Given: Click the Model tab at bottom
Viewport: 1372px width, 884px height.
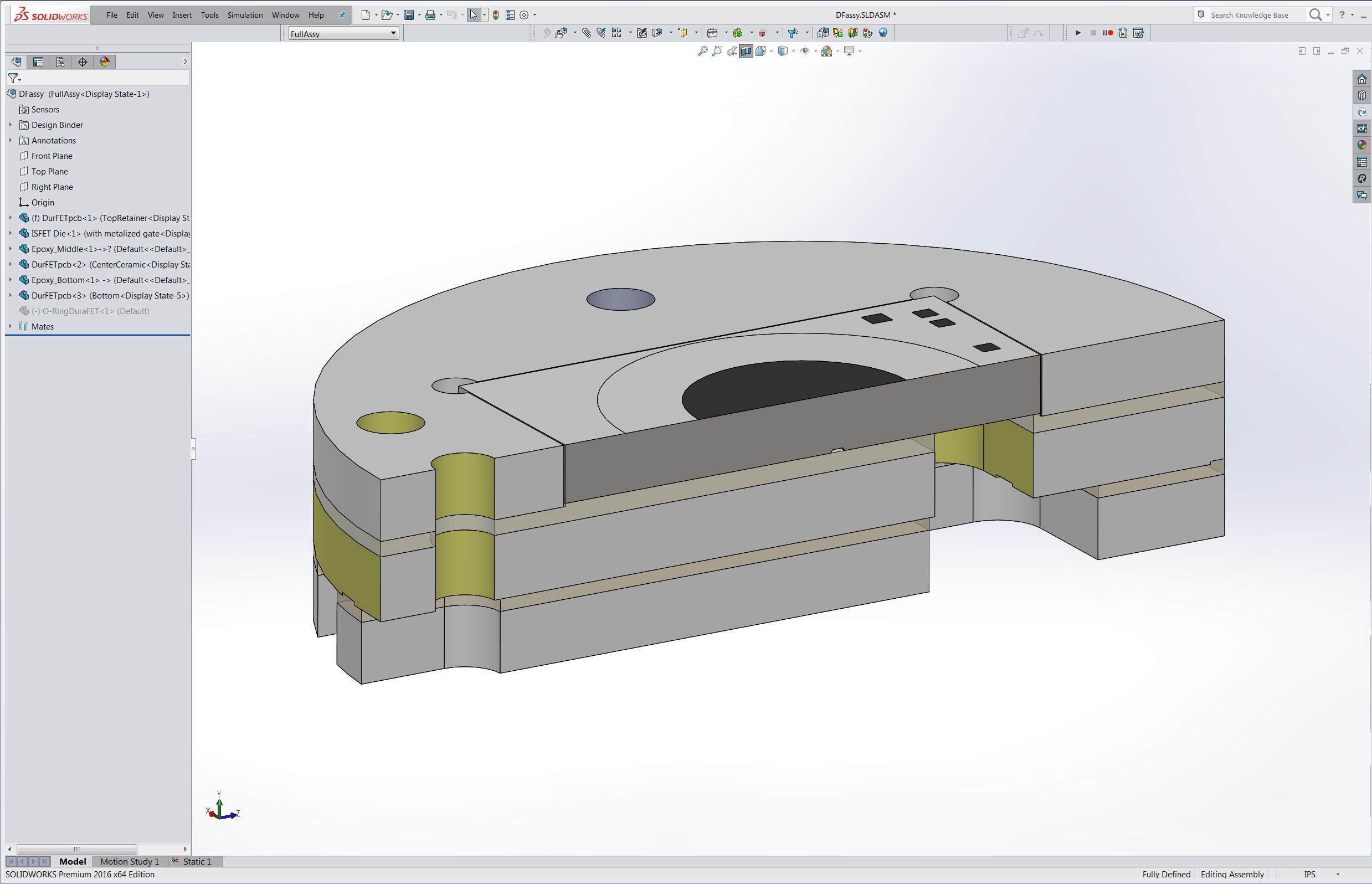Looking at the screenshot, I should point(73,862).
